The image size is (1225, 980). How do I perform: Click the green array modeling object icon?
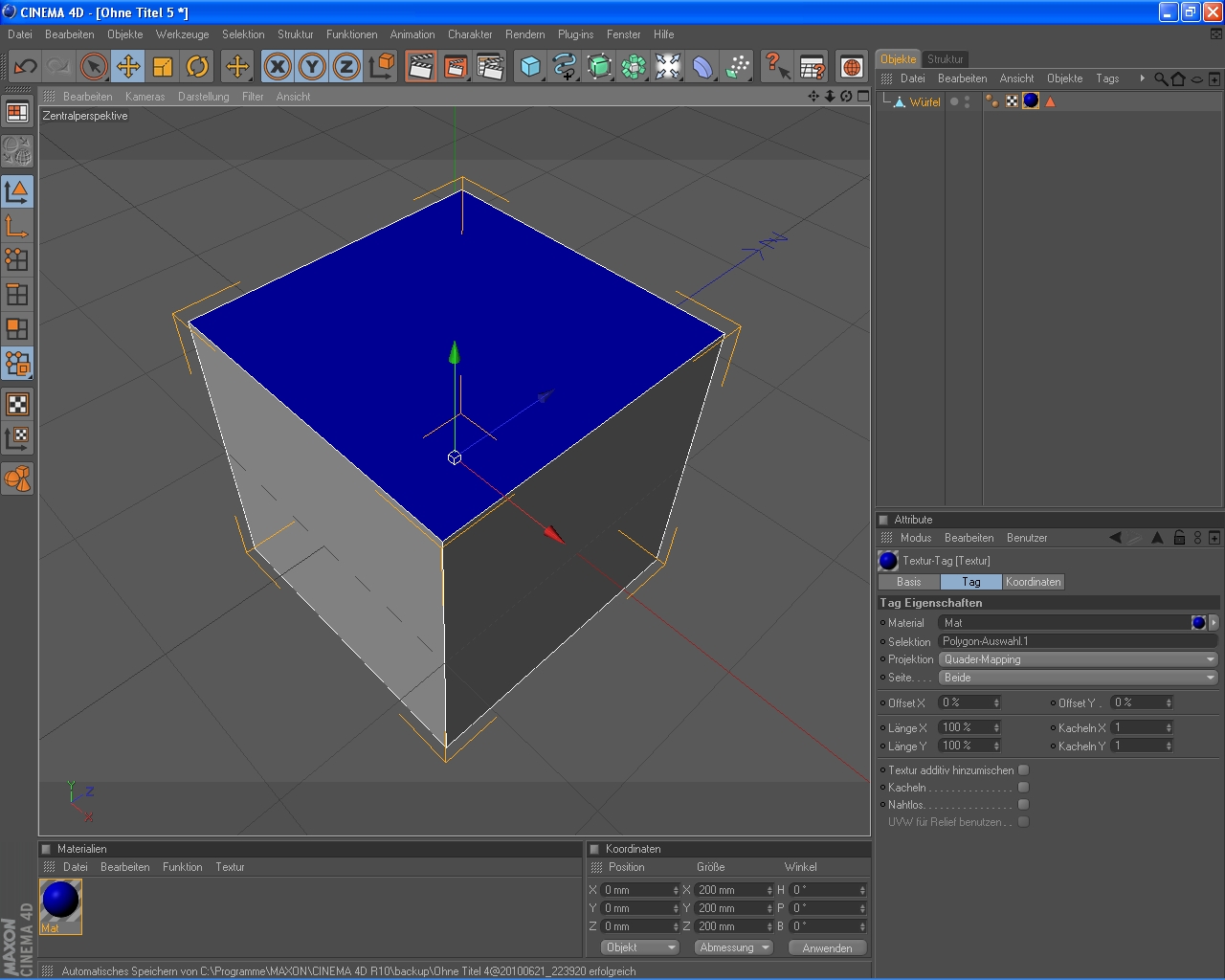tap(634, 66)
